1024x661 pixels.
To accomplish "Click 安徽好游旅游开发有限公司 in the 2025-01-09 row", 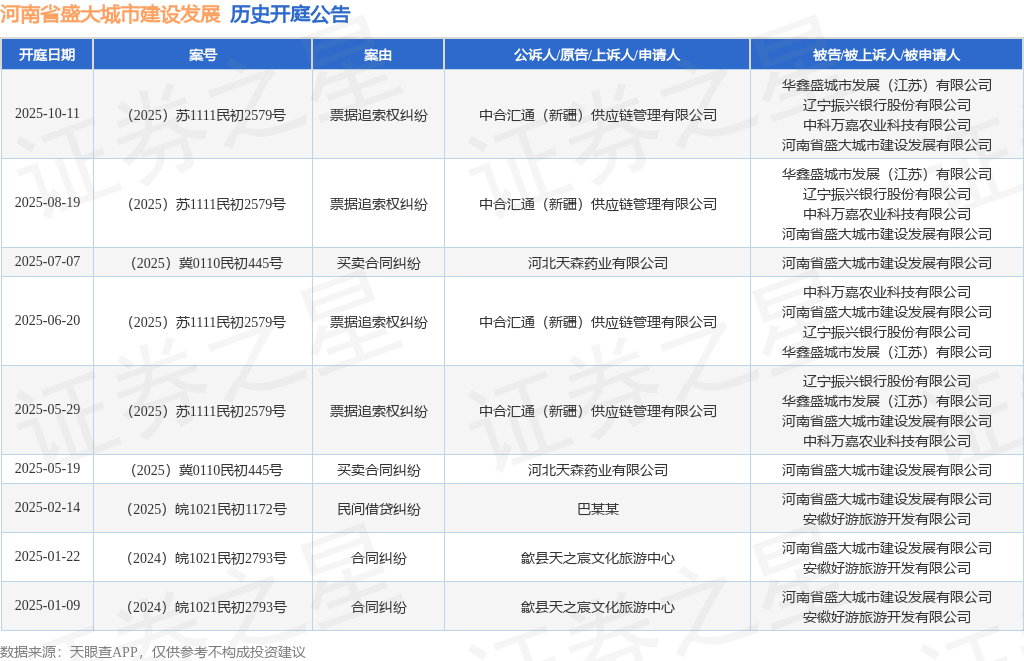I will coord(887,617).
